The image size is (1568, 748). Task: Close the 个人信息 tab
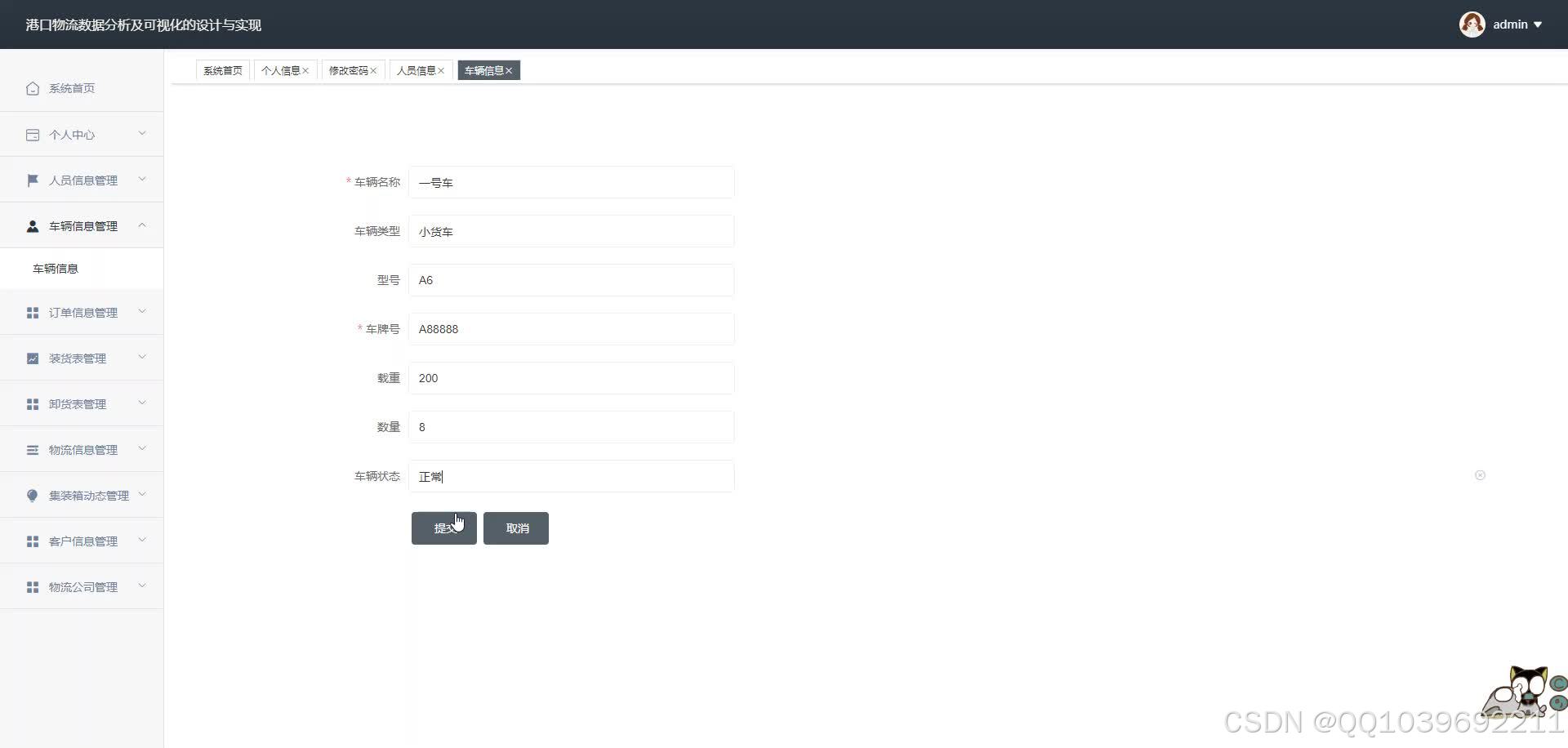[x=305, y=71]
